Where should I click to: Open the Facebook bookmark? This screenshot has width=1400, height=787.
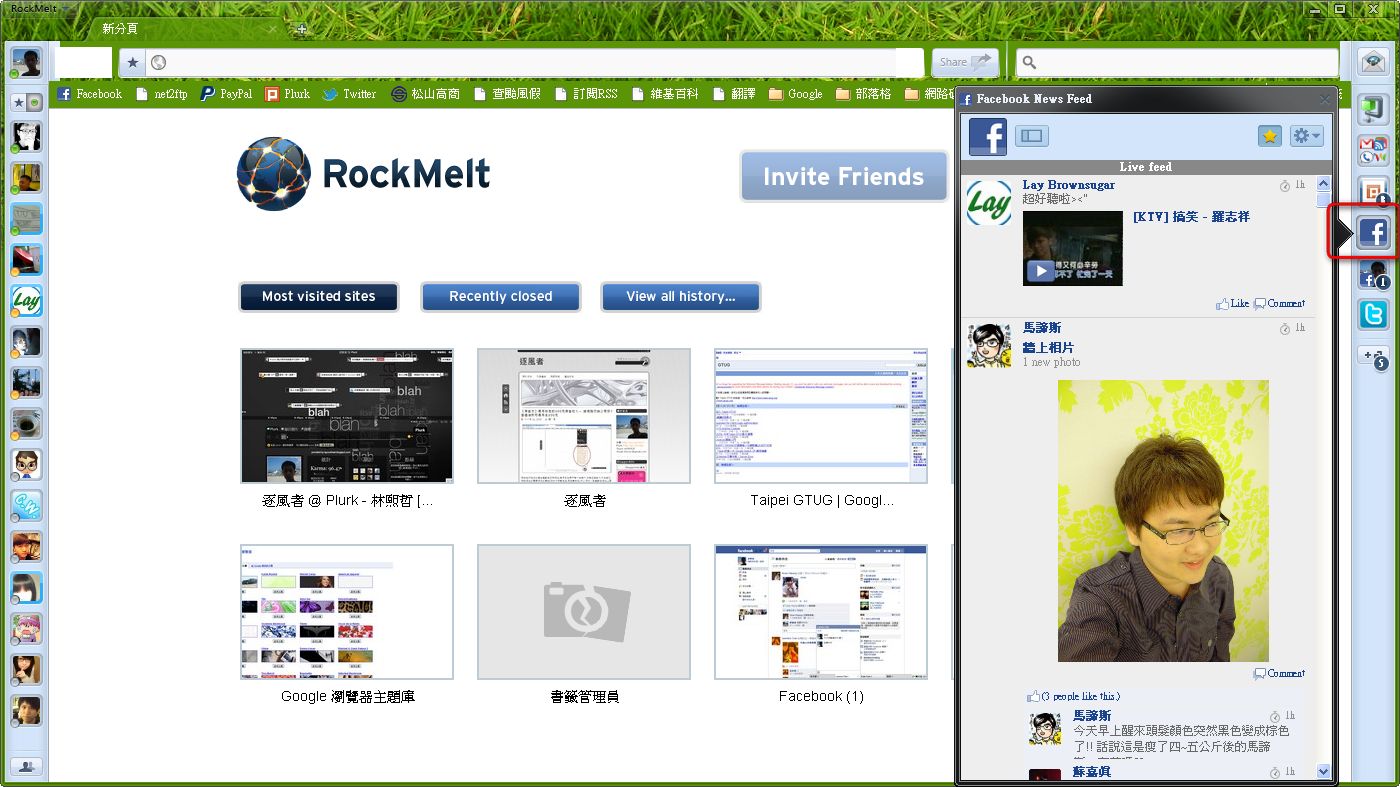[x=89, y=94]
